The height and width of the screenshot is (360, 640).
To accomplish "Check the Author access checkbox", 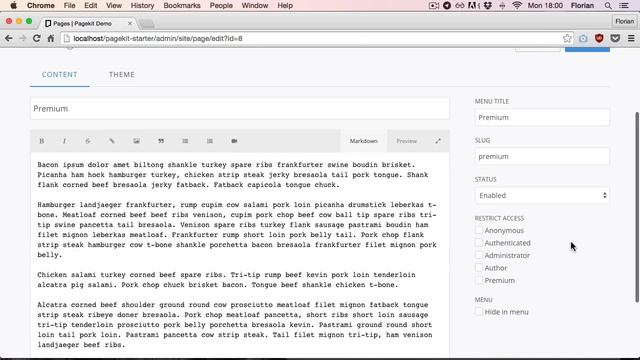I will point(479,268).
